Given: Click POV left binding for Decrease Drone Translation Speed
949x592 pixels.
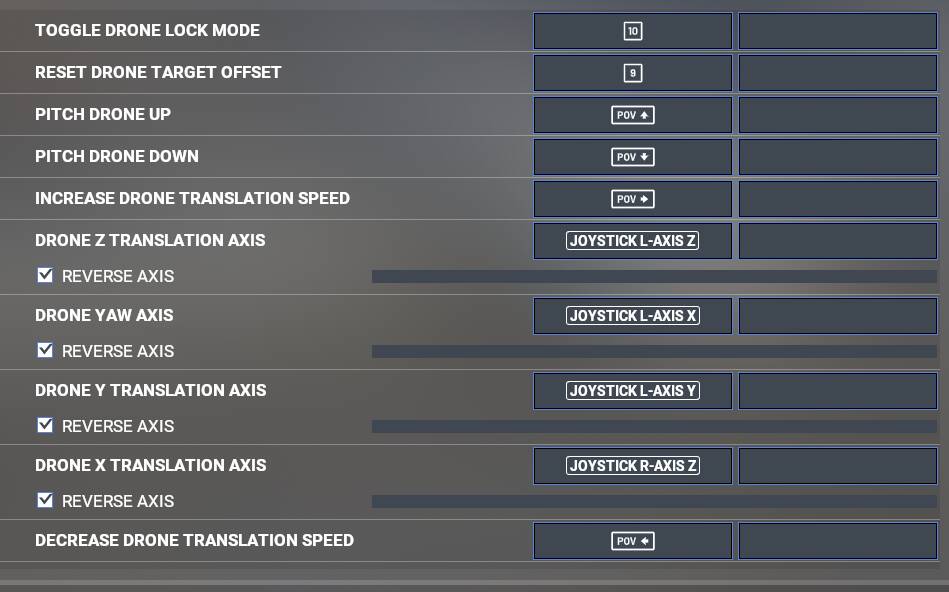Looking at the screenshot, I should click(632, 541).
